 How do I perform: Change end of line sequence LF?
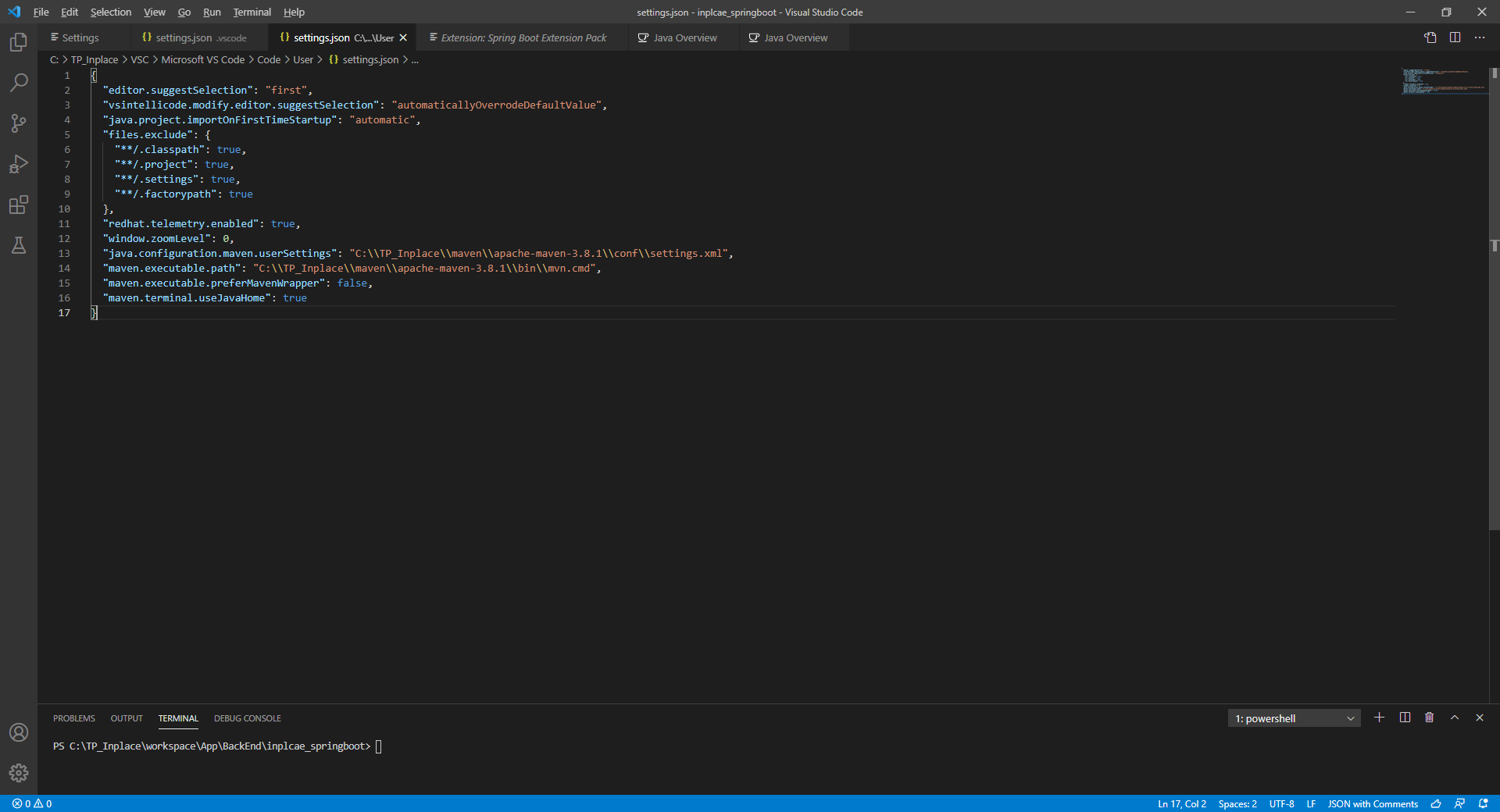pos(1311,803)
